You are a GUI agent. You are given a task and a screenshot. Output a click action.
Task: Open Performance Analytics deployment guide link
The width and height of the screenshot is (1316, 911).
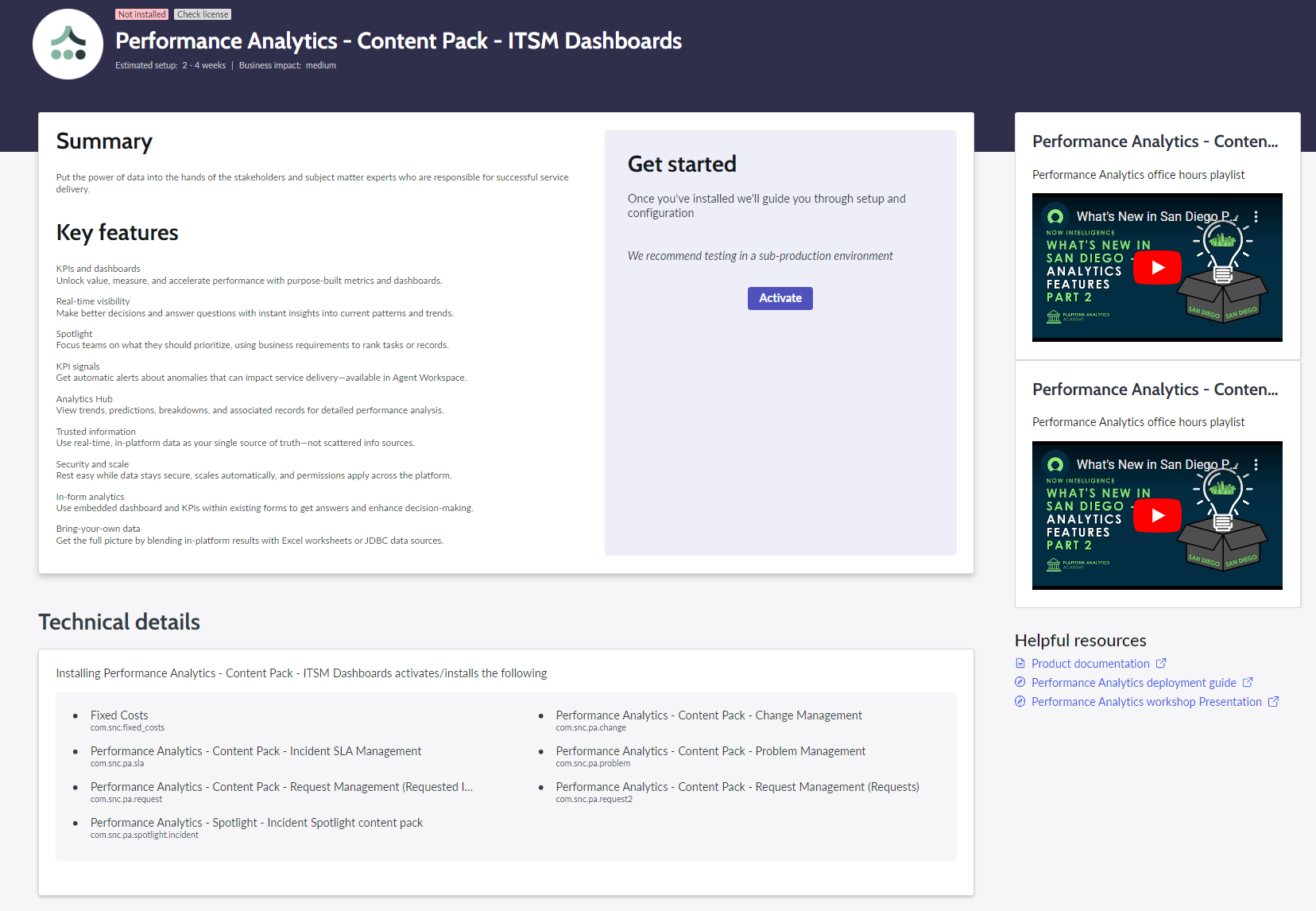pyautogui.click(x=1133, y=682)
